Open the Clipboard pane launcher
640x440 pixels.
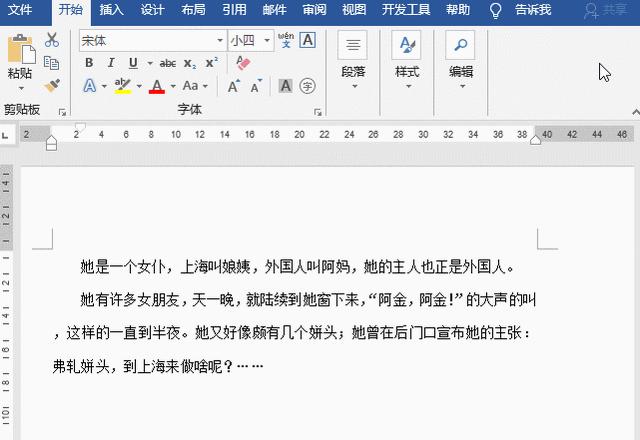click(x=62, y=112)
